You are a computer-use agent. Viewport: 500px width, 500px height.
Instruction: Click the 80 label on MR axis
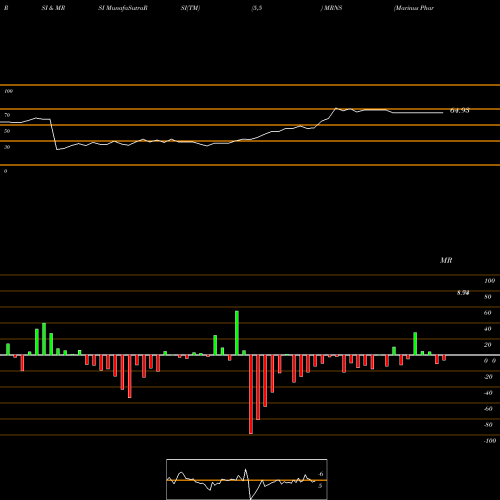pyautogui.click(x=488, y=297)
